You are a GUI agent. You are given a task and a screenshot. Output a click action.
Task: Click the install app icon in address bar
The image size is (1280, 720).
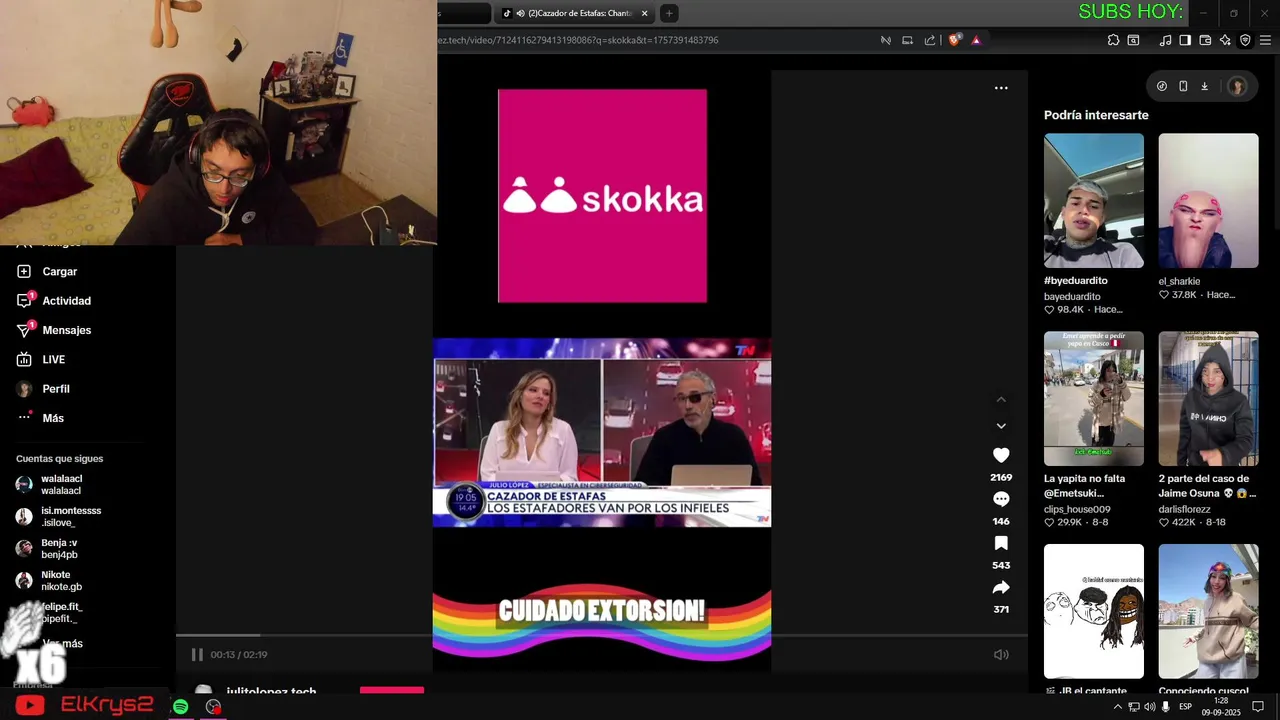click(908, 40)
